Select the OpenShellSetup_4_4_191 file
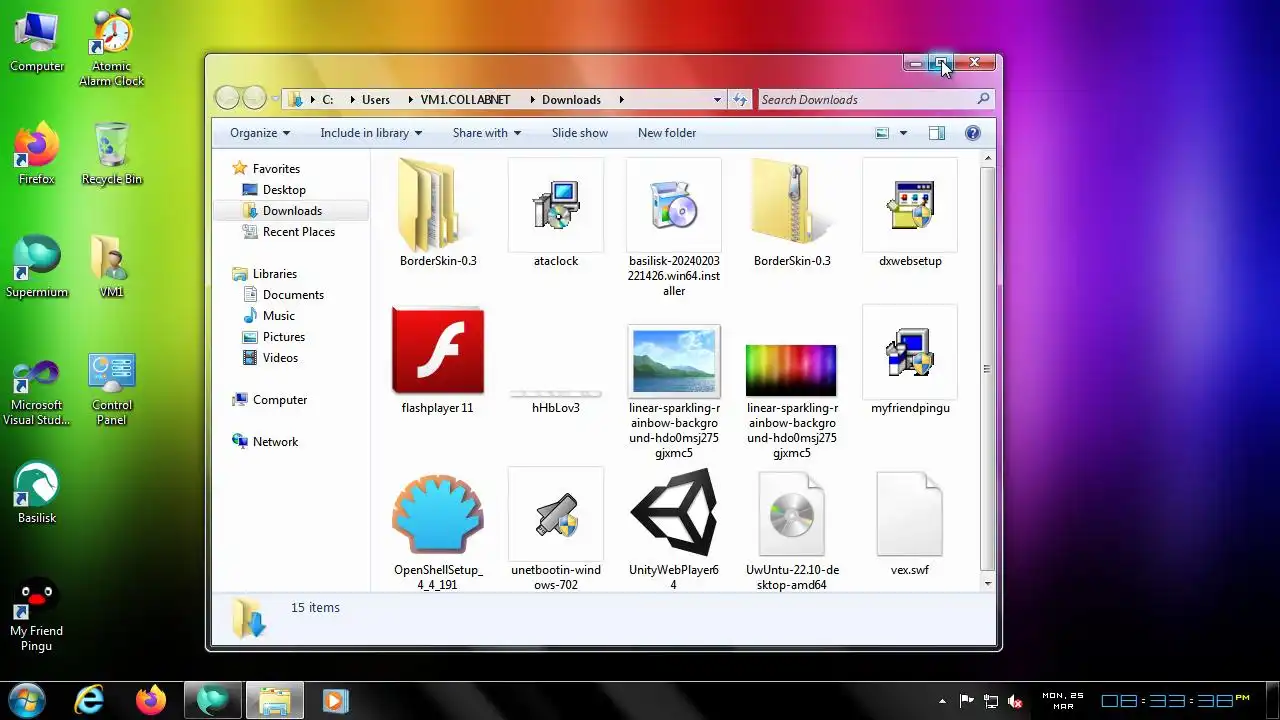The image size is (1280, 720). coord(438,530)
